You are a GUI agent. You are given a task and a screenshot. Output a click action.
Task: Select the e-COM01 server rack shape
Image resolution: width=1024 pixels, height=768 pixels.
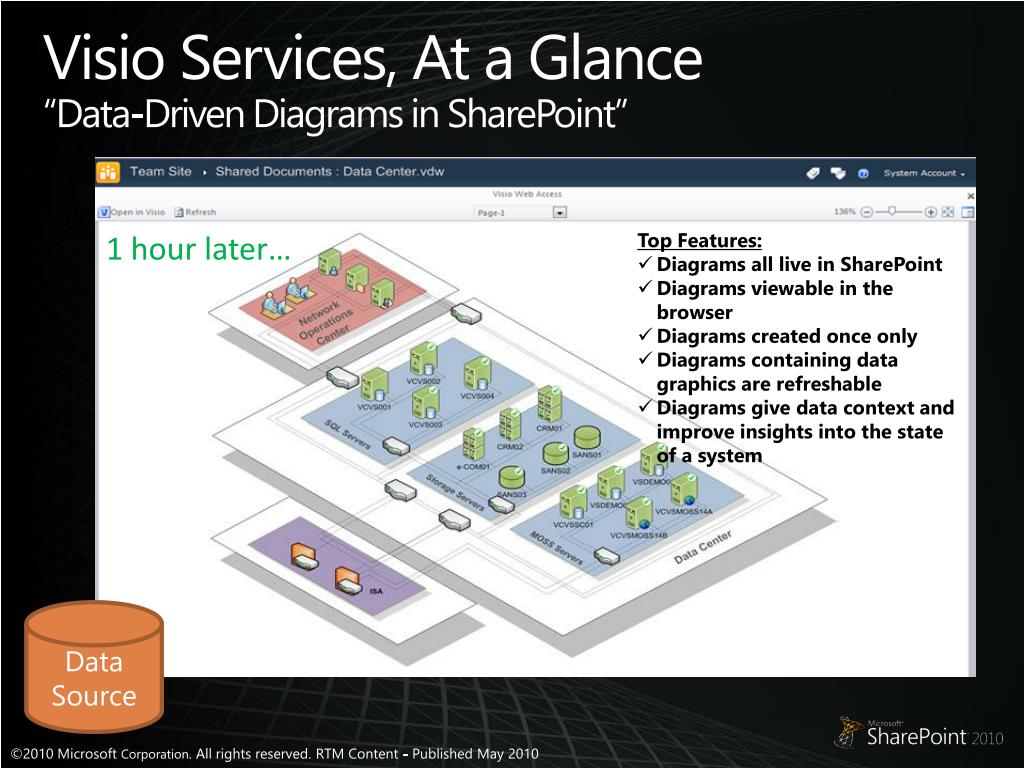click(473, 445)
